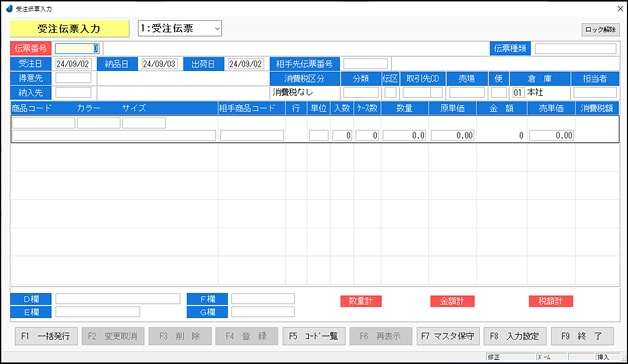Image resolution: width=628 pixels, height=364 pixels.
Task: Click the E欄 input field
Action: click(x=98, y=312)
